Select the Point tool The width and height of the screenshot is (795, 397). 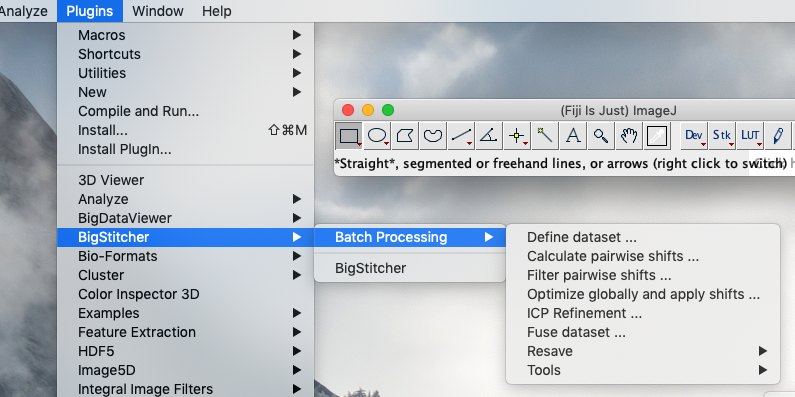click(x=517, y=136)
